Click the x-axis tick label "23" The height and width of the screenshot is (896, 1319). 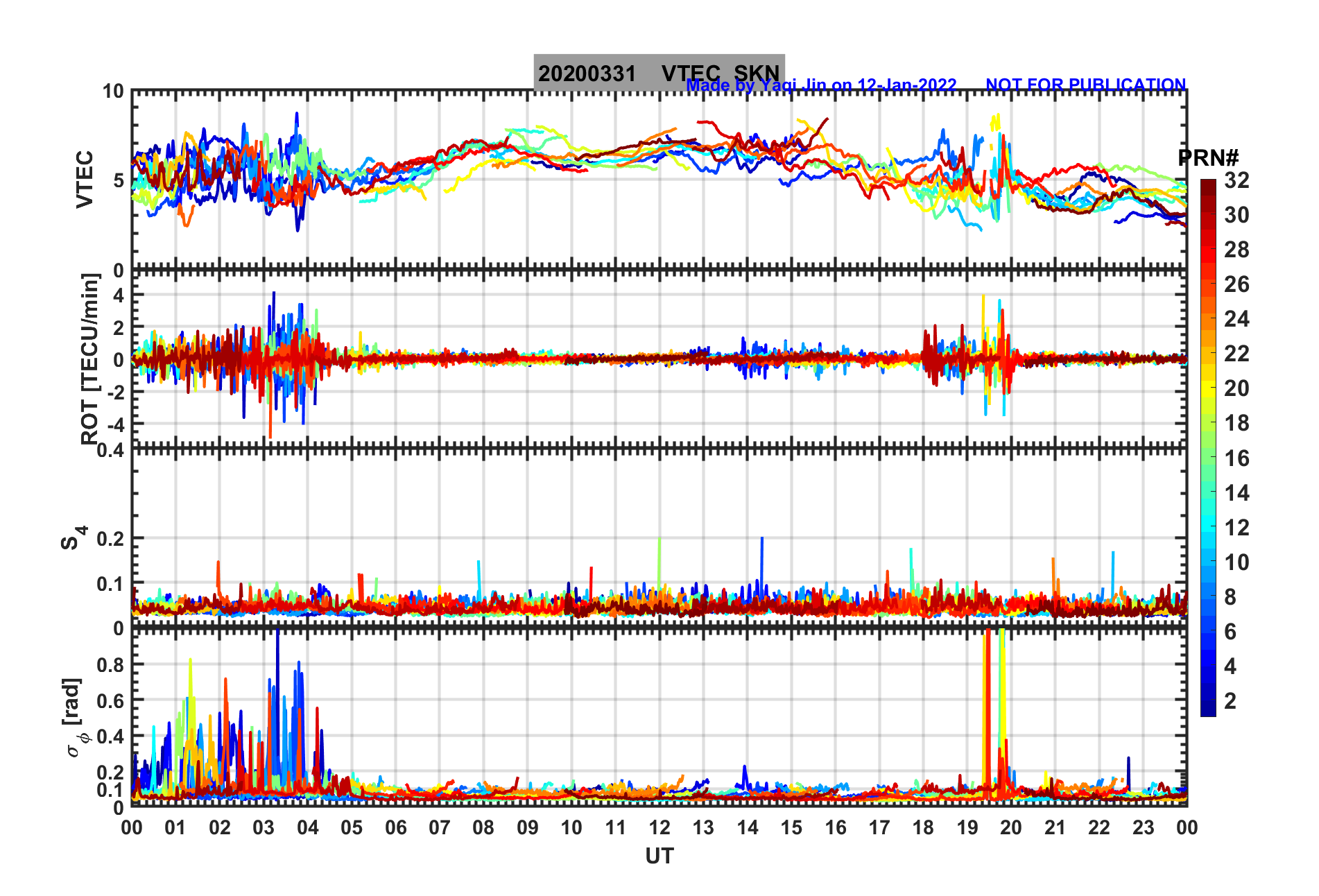[1143, 827]
